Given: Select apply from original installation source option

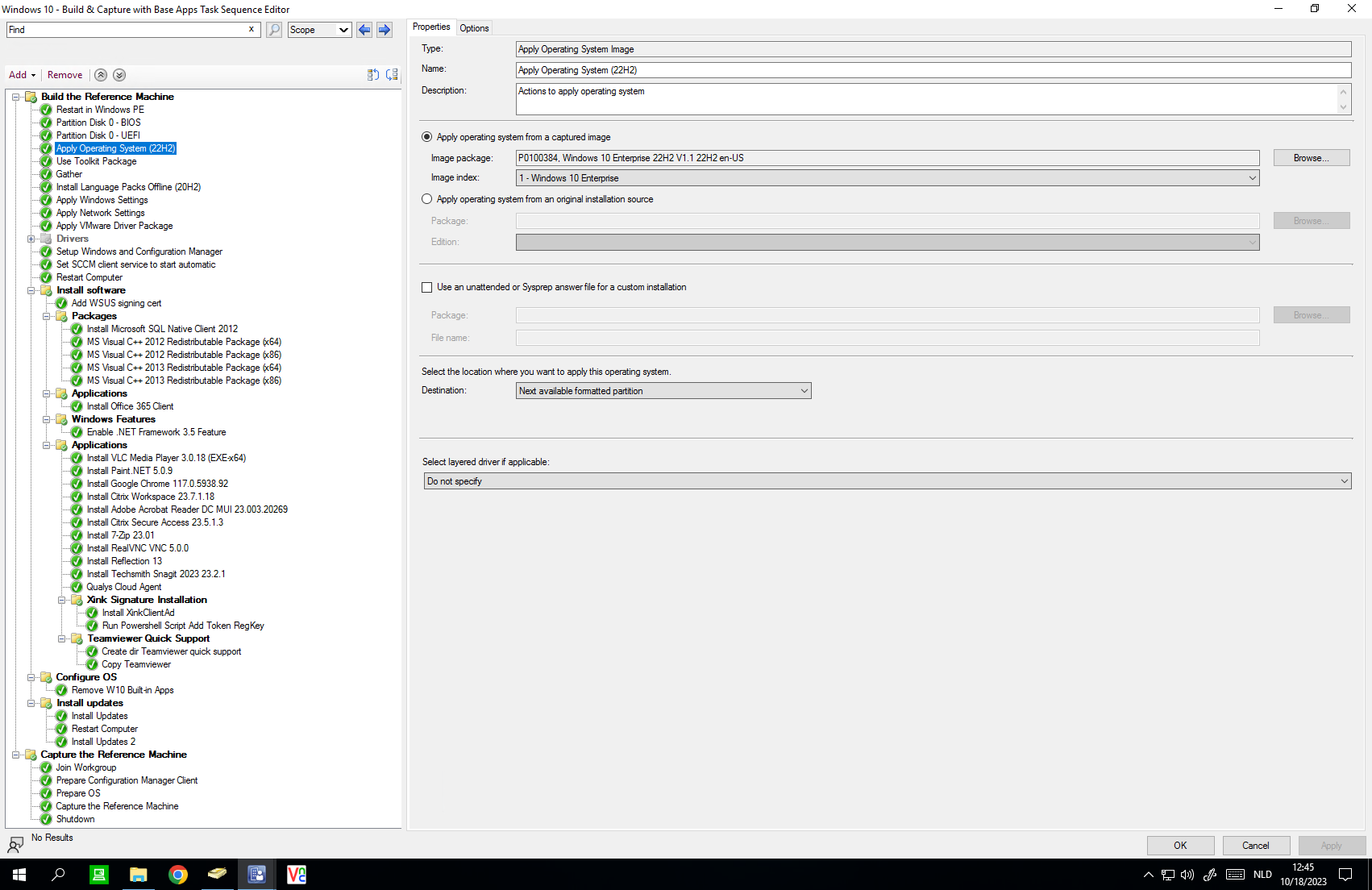Looking at the screenshot, I should click(427, 199).
